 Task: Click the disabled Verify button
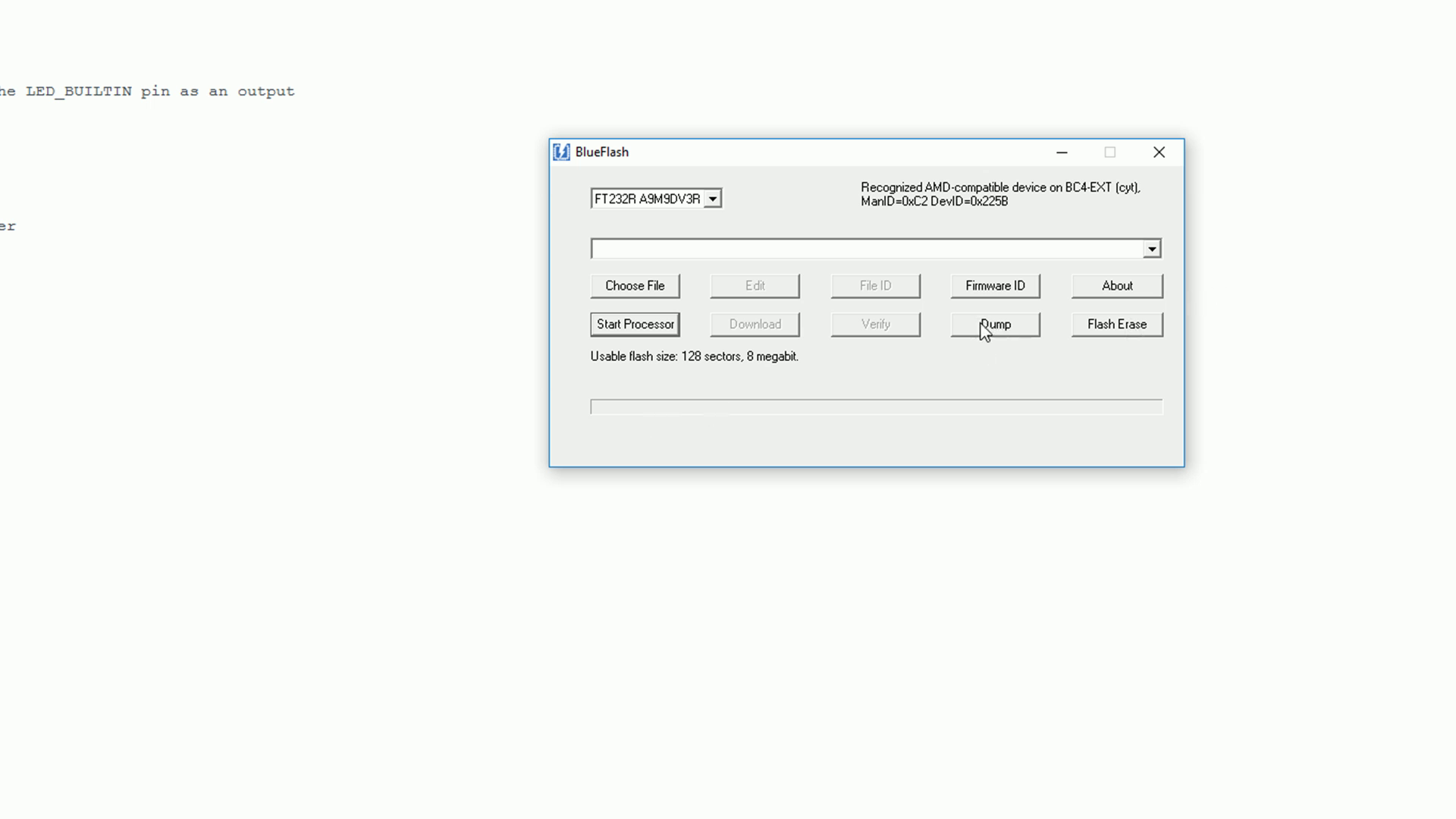875,324
